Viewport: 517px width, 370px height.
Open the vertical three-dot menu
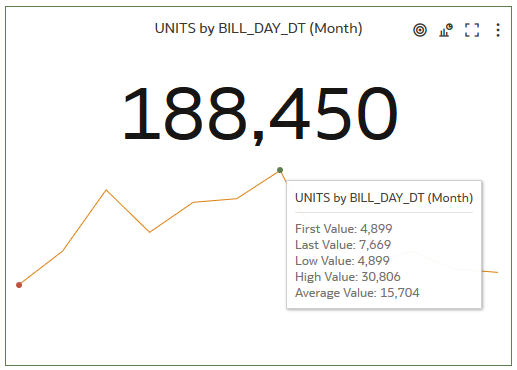(x=498, y=30)
